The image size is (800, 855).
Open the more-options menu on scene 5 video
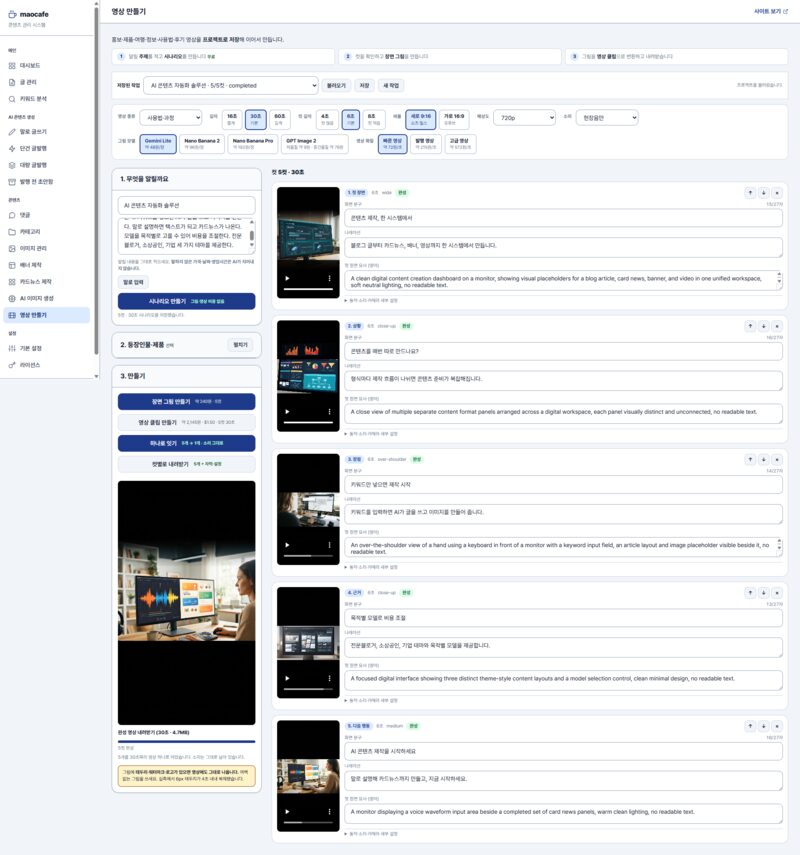click(329, 811)
